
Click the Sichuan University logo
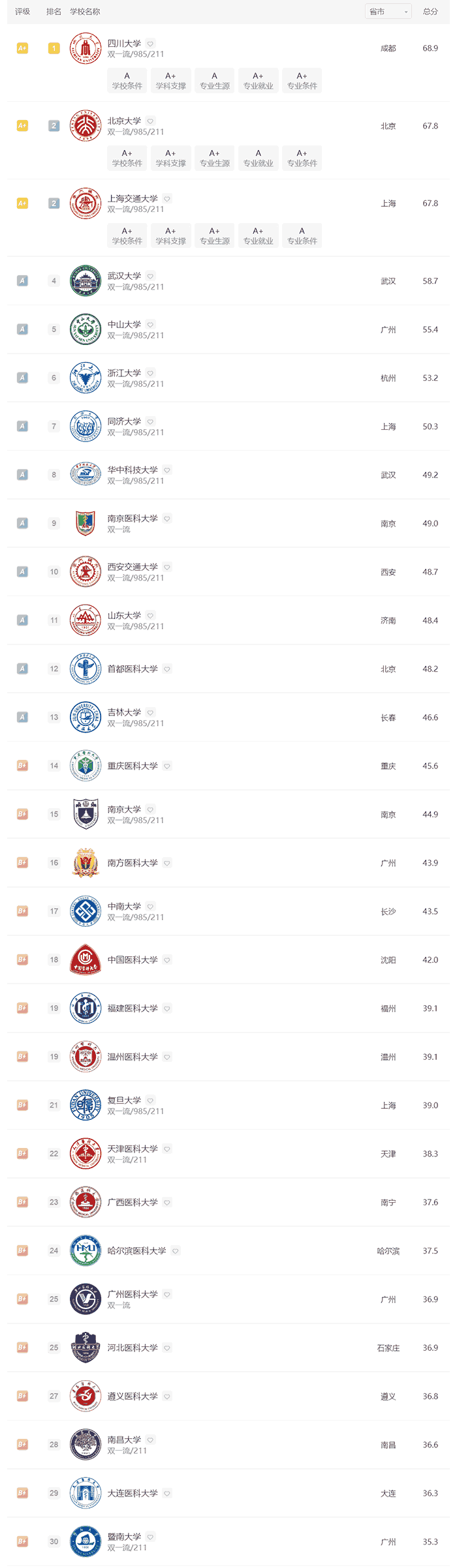[x=86, y=48]
